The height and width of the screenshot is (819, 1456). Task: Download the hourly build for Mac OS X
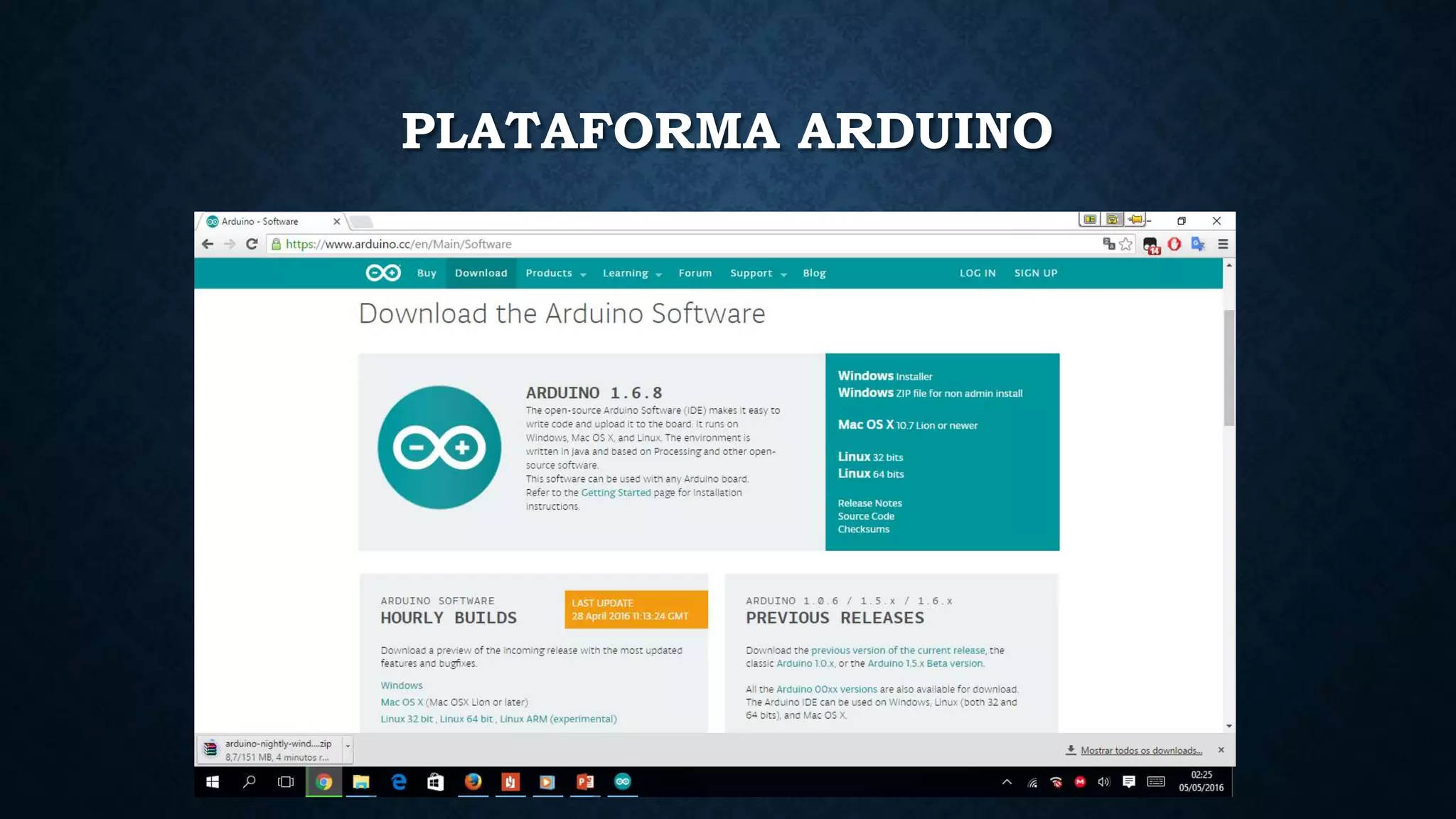pos(402,702)
